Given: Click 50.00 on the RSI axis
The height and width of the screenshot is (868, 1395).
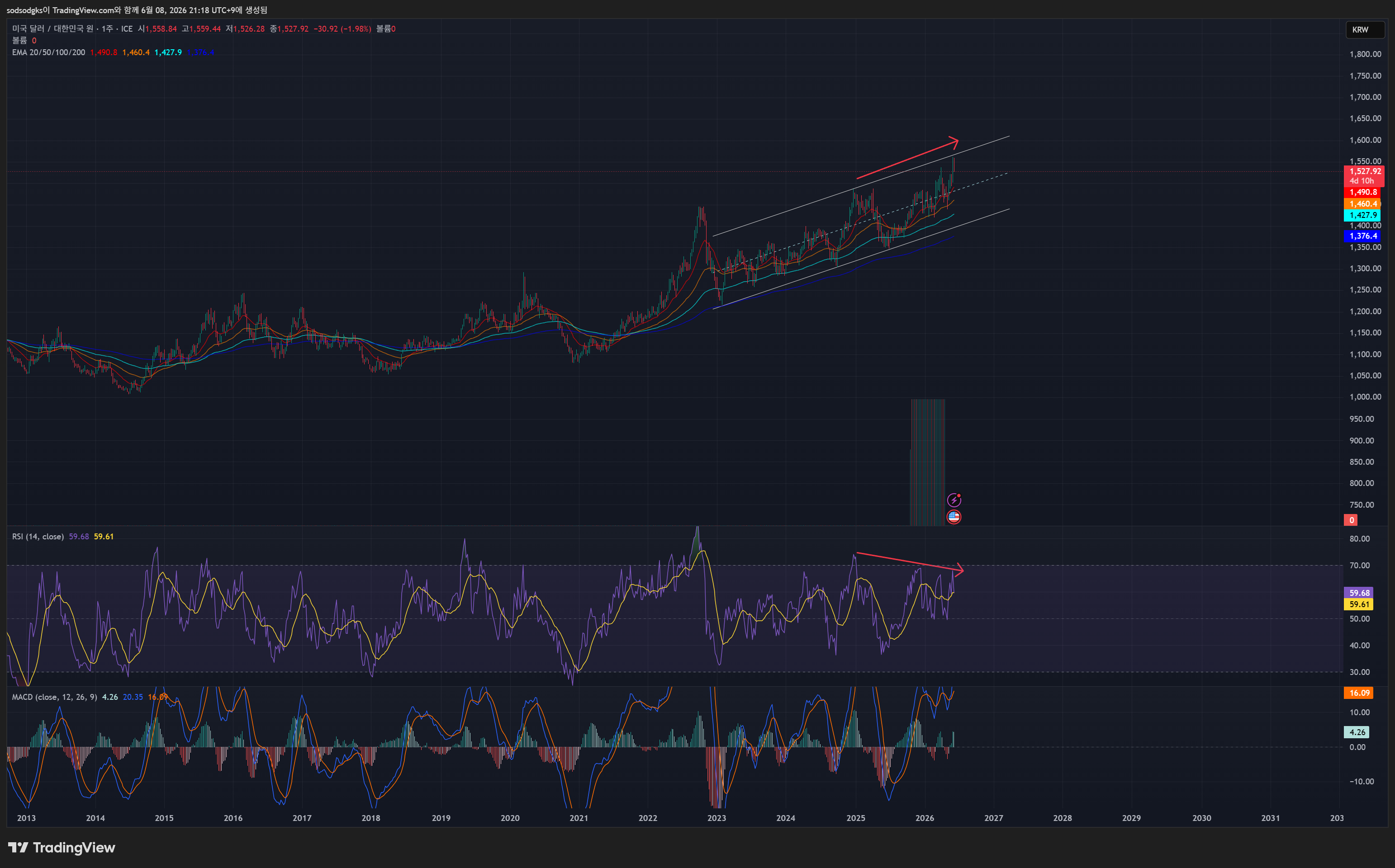Looking at the screenshot, I should pos(1359,618).
